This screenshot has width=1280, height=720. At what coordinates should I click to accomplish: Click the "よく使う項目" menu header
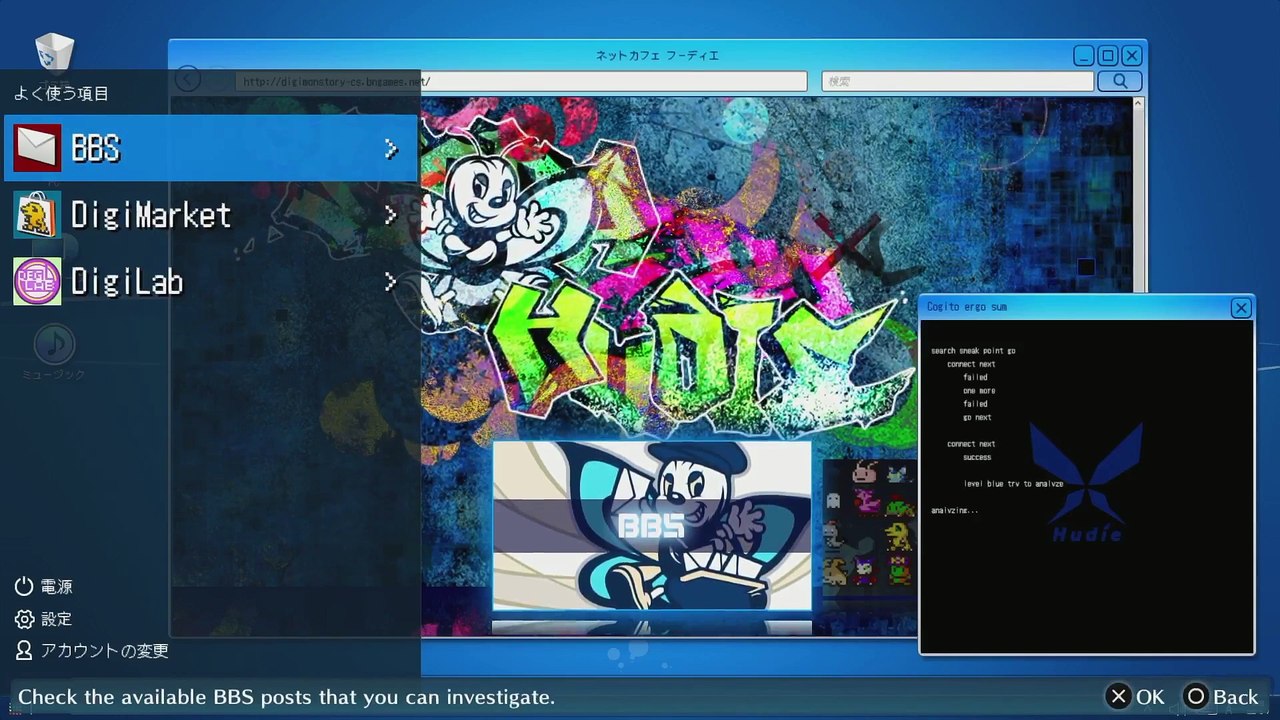61,94
